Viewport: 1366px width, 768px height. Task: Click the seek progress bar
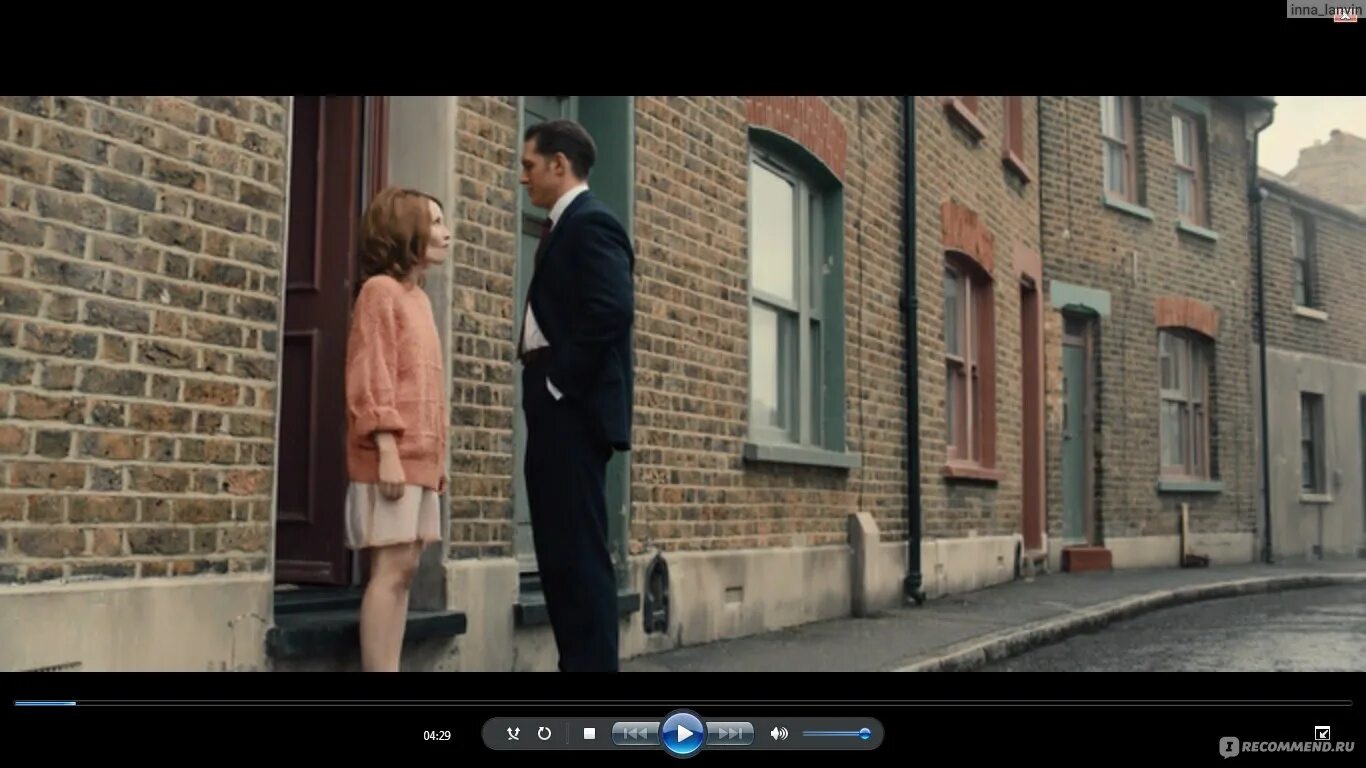pos(683,703)
